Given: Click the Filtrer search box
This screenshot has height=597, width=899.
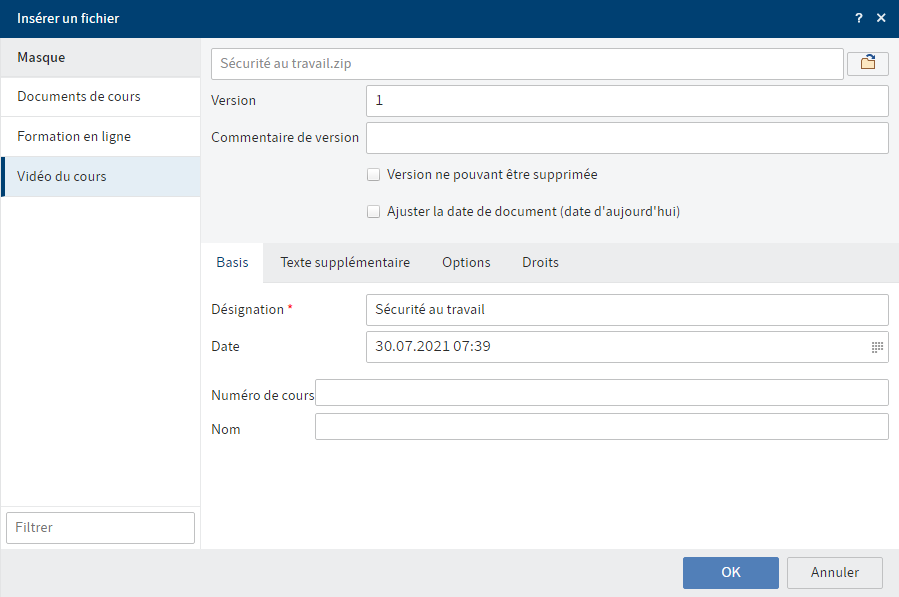Looking at the screenshot, I should (x=100, y=528).
